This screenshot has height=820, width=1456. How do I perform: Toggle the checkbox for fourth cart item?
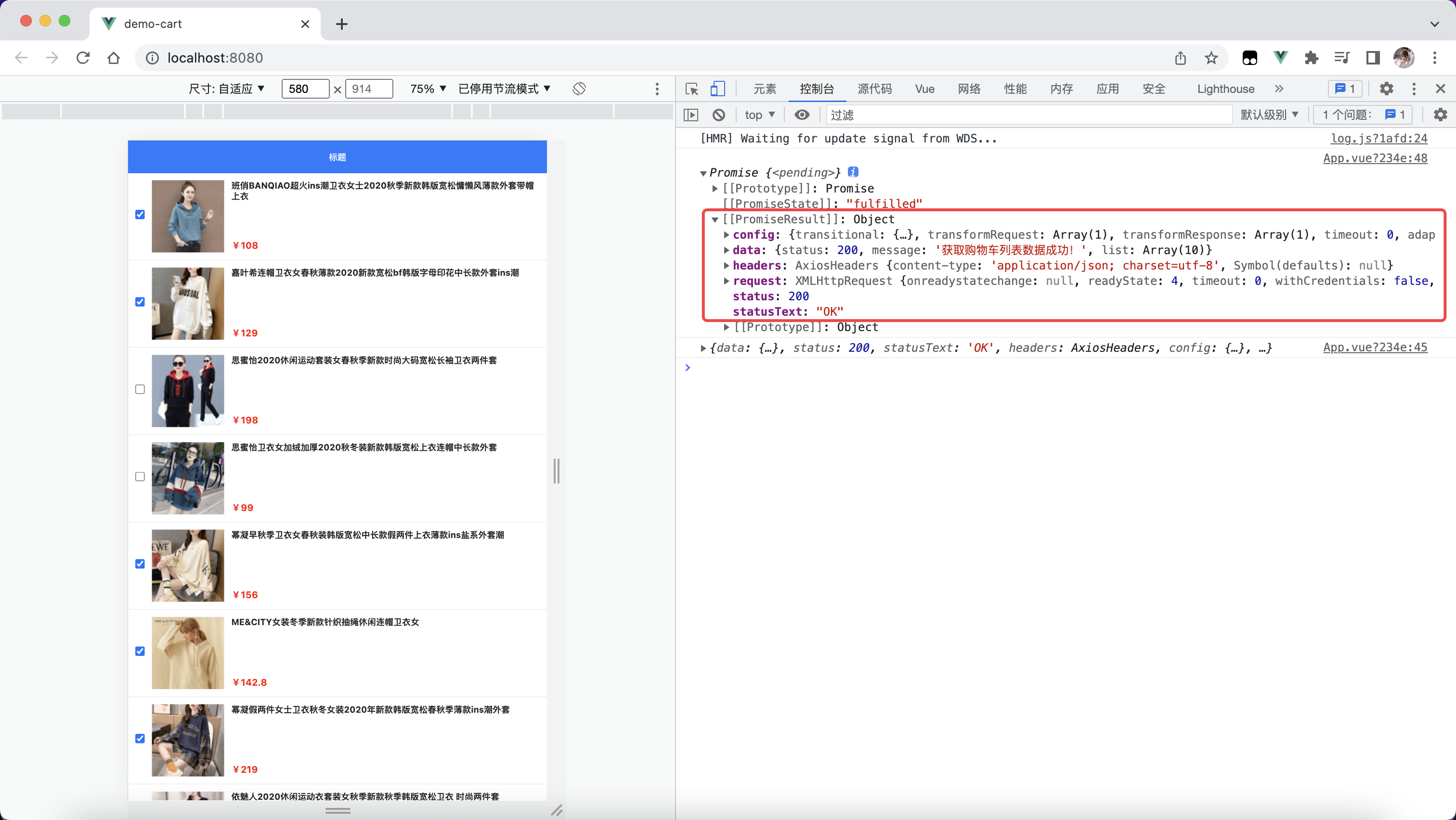click(140, 476)
